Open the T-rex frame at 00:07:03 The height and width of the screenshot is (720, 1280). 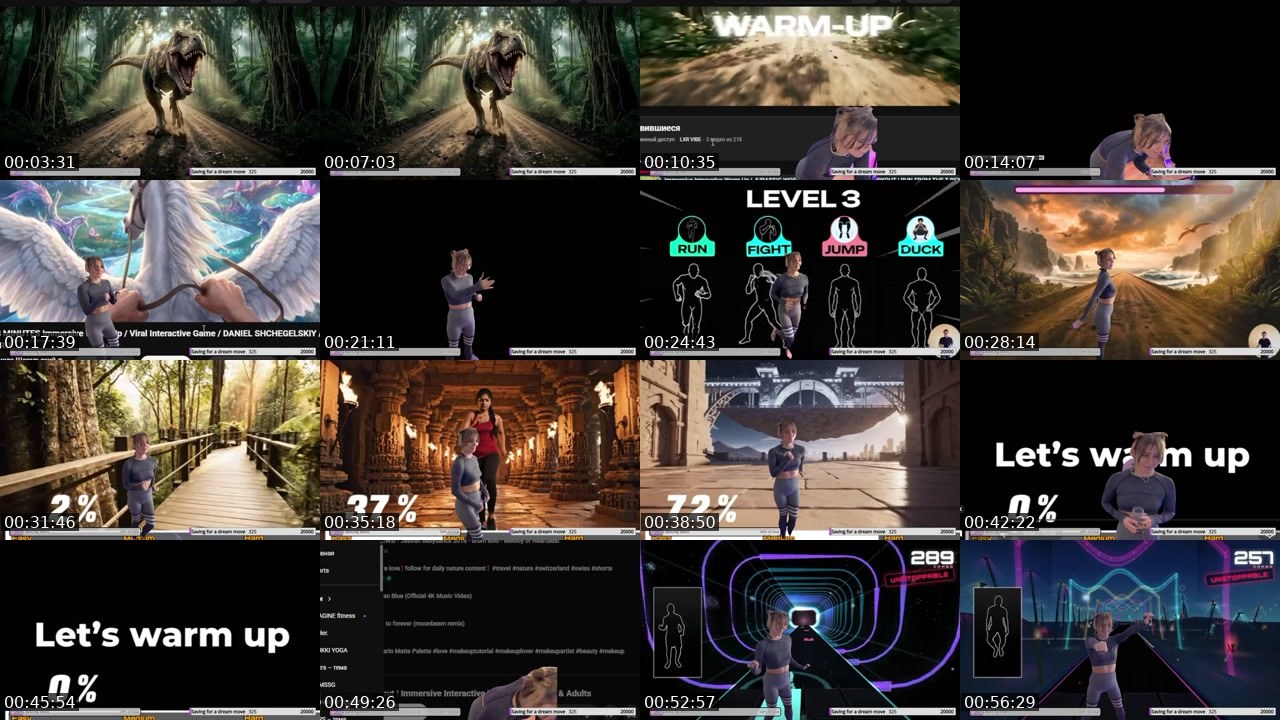(x=480, y=90)
